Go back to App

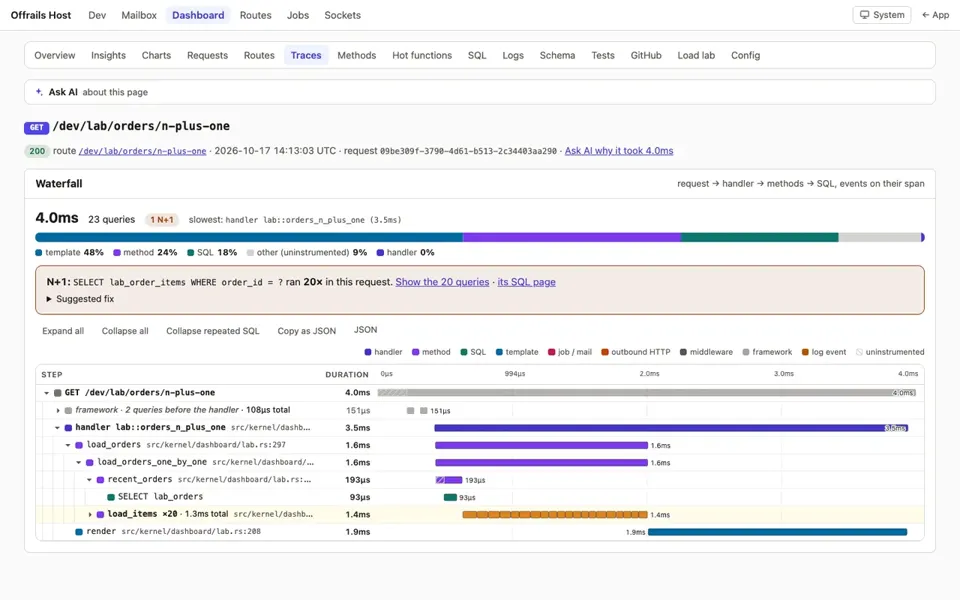[x=936, y=15]
